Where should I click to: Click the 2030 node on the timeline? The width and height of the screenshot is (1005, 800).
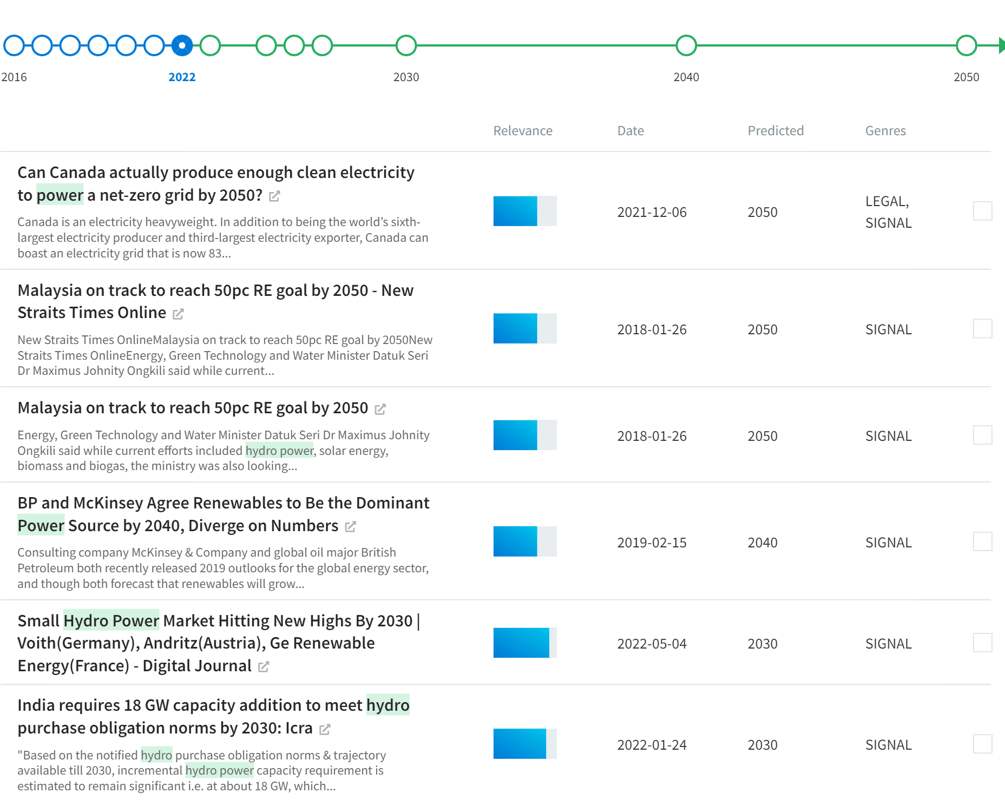coord(406,45)
